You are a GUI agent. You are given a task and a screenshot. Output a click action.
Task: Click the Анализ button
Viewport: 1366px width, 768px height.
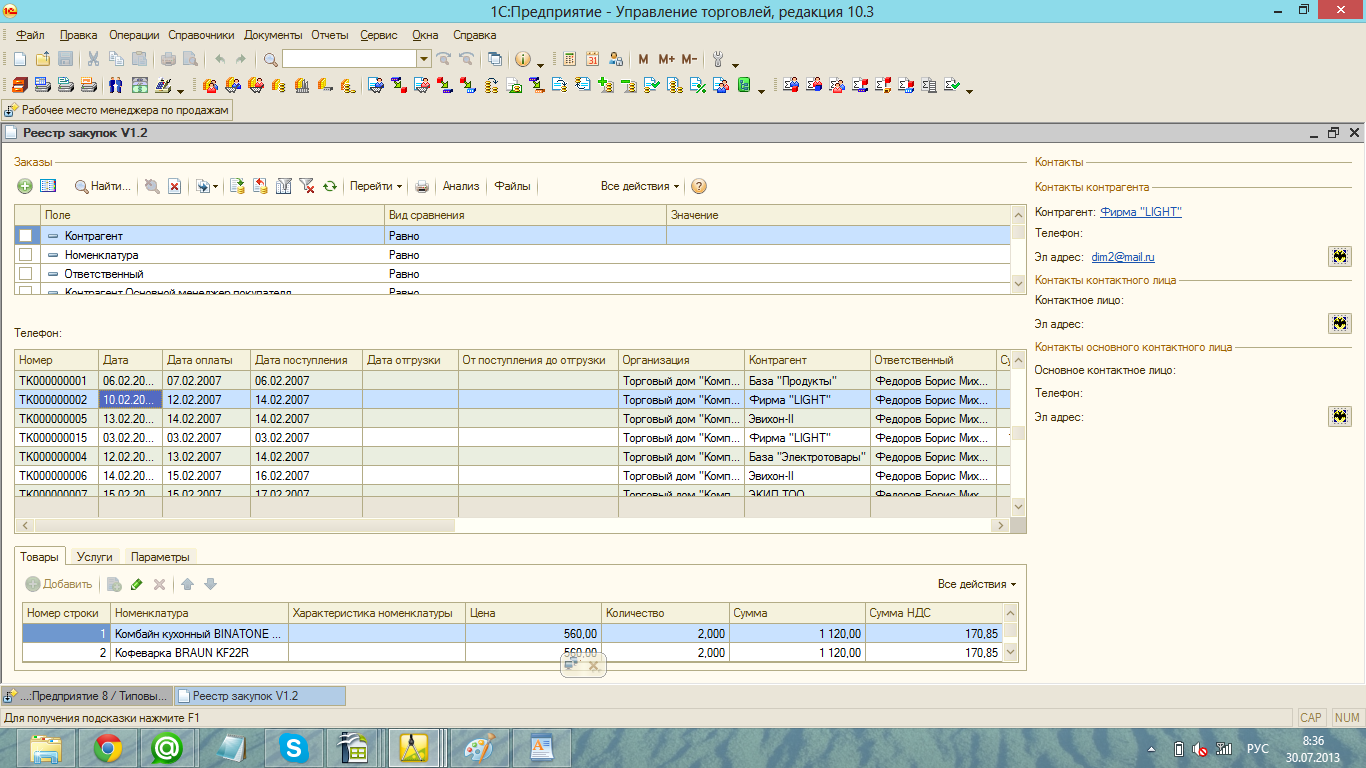(x=461, y=186)
